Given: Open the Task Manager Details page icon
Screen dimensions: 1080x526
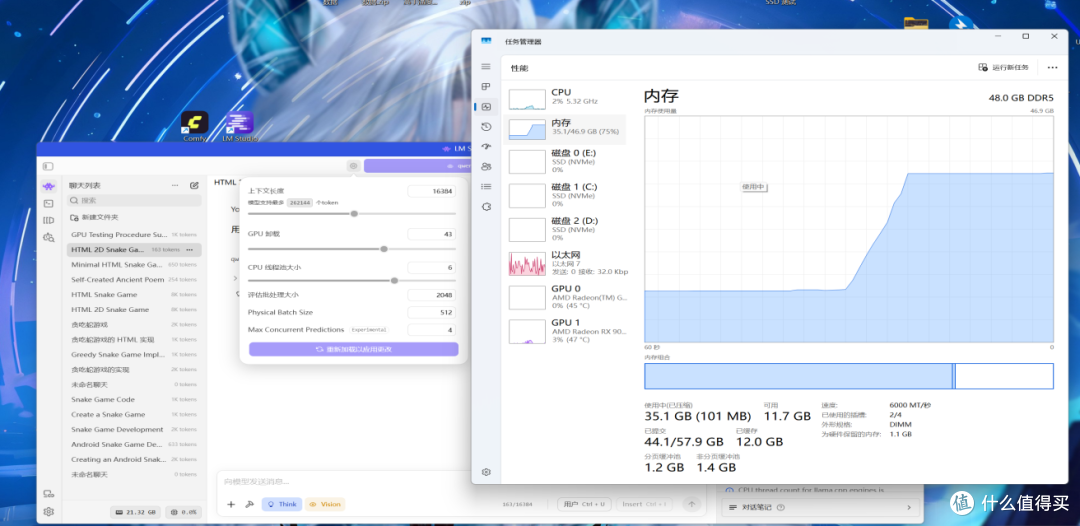Looking at the screenshot, I should click(x=486, y=187).
